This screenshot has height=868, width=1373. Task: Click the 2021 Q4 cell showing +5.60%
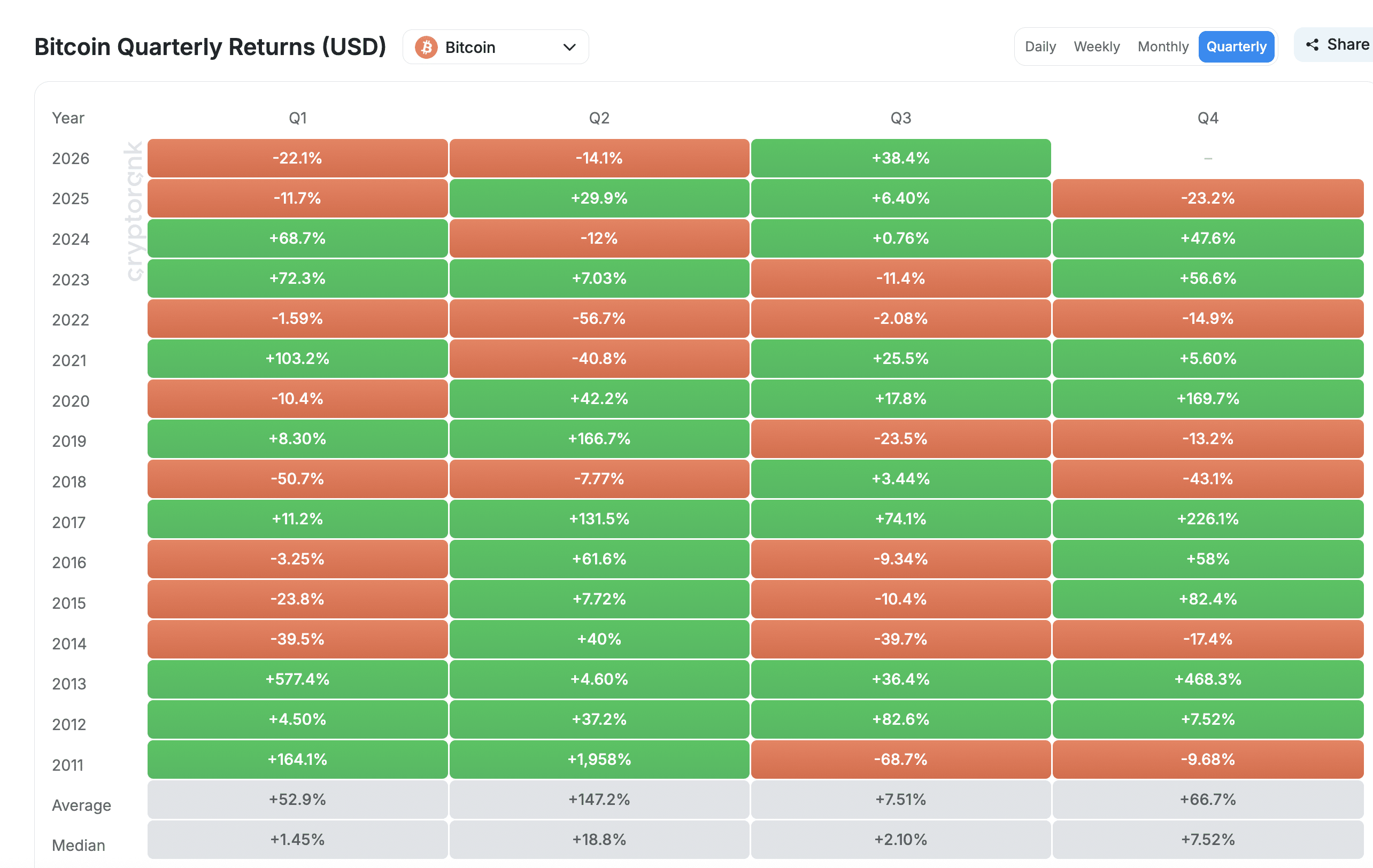coord(1208,359)
